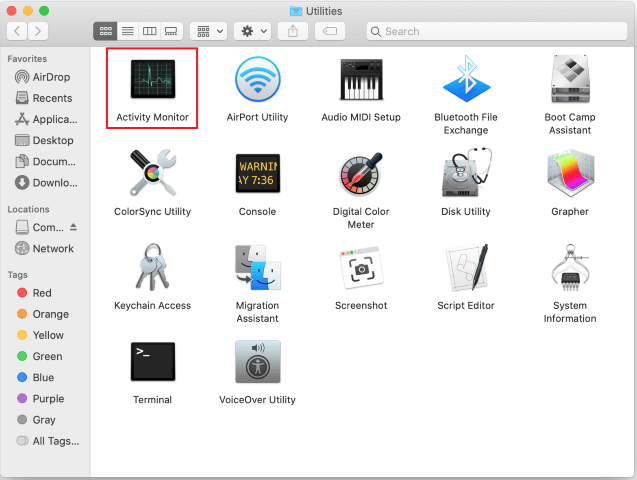
Task: Select the Computer location in sidebar
Action: click(39, 227)
